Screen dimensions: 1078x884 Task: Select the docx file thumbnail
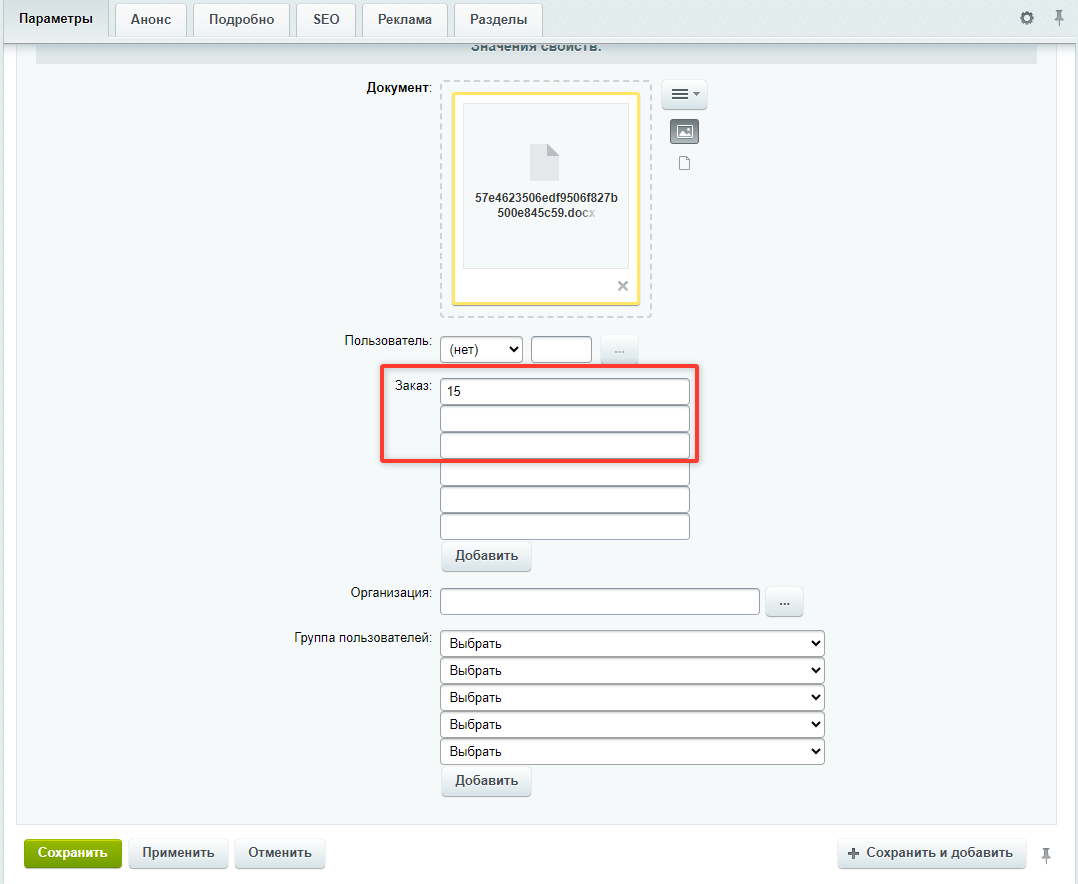[546, 199]
